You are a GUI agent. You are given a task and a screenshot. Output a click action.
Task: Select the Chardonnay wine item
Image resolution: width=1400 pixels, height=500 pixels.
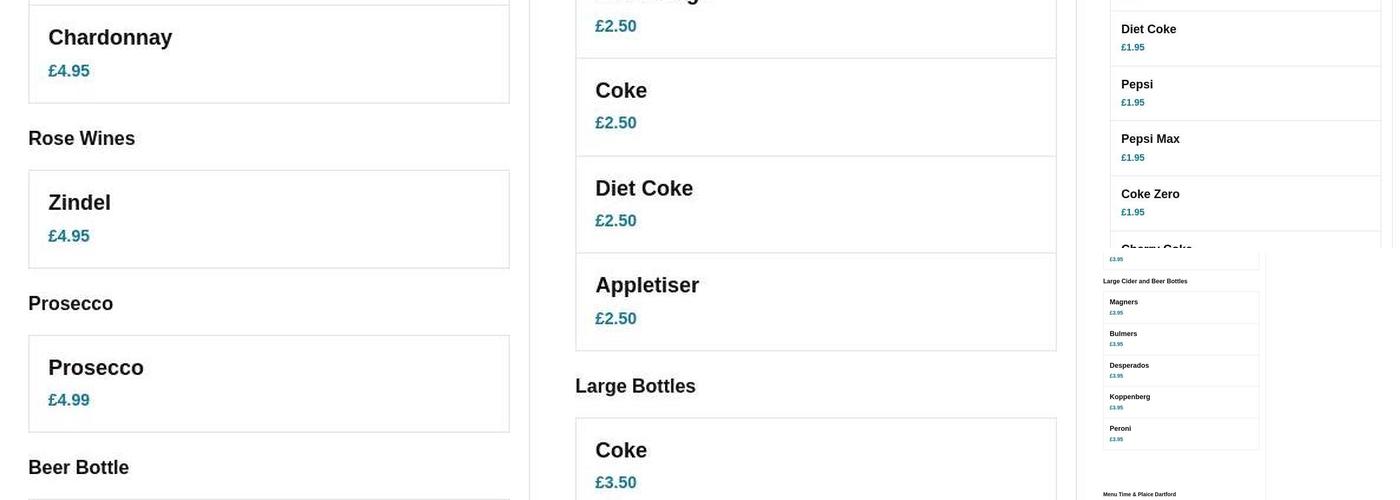268,53
